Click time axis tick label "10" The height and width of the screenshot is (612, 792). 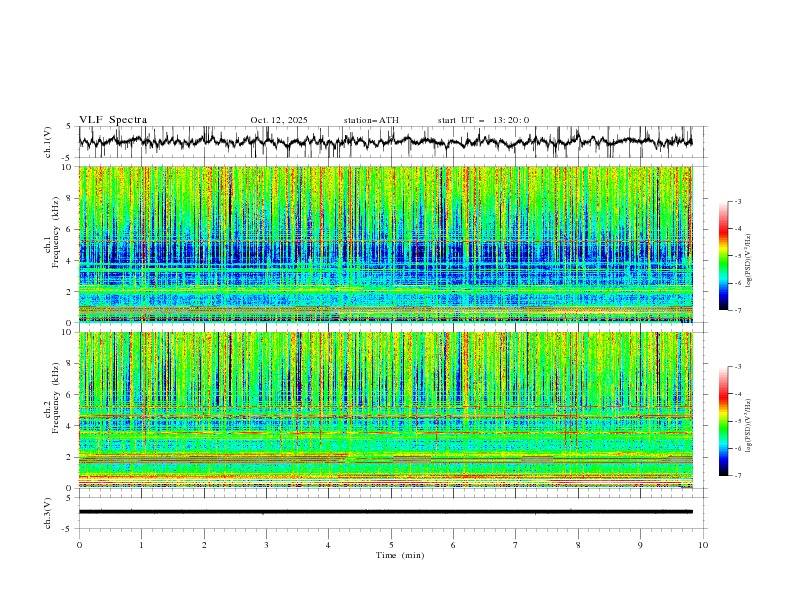[x=703, y=545]
